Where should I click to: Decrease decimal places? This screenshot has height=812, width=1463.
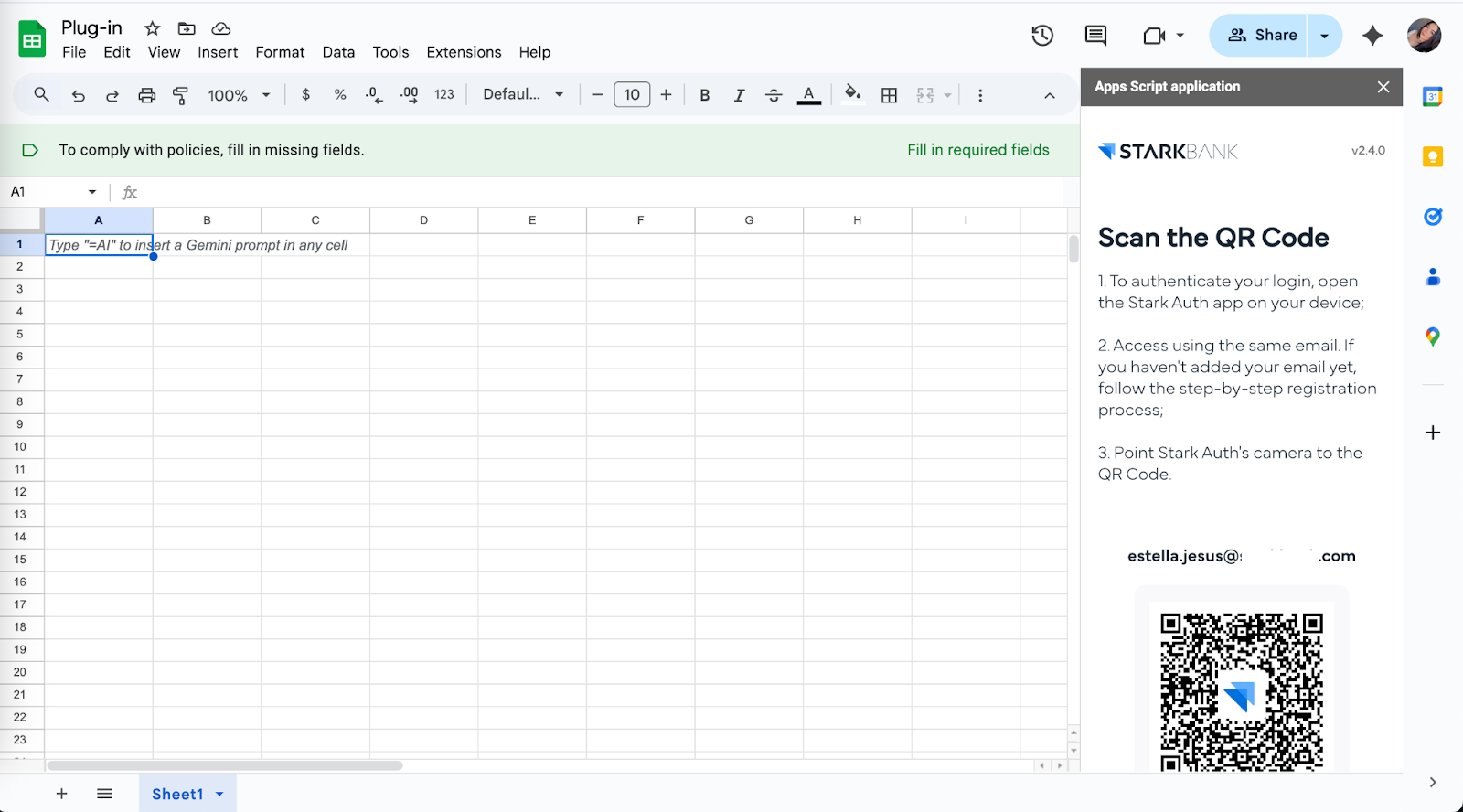tap(374, 94)
